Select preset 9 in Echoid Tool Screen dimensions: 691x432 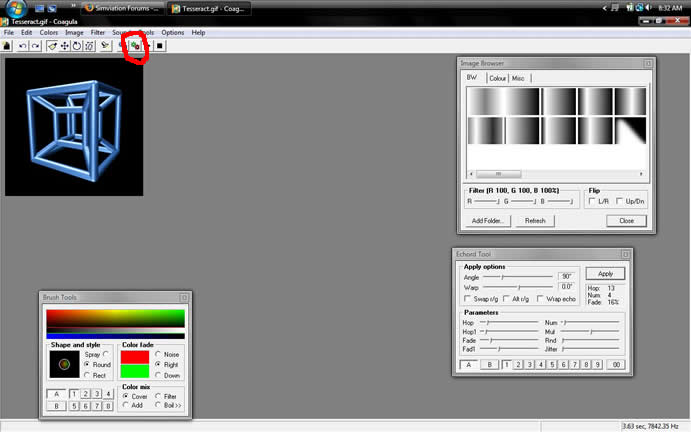(x=597, y=365)
